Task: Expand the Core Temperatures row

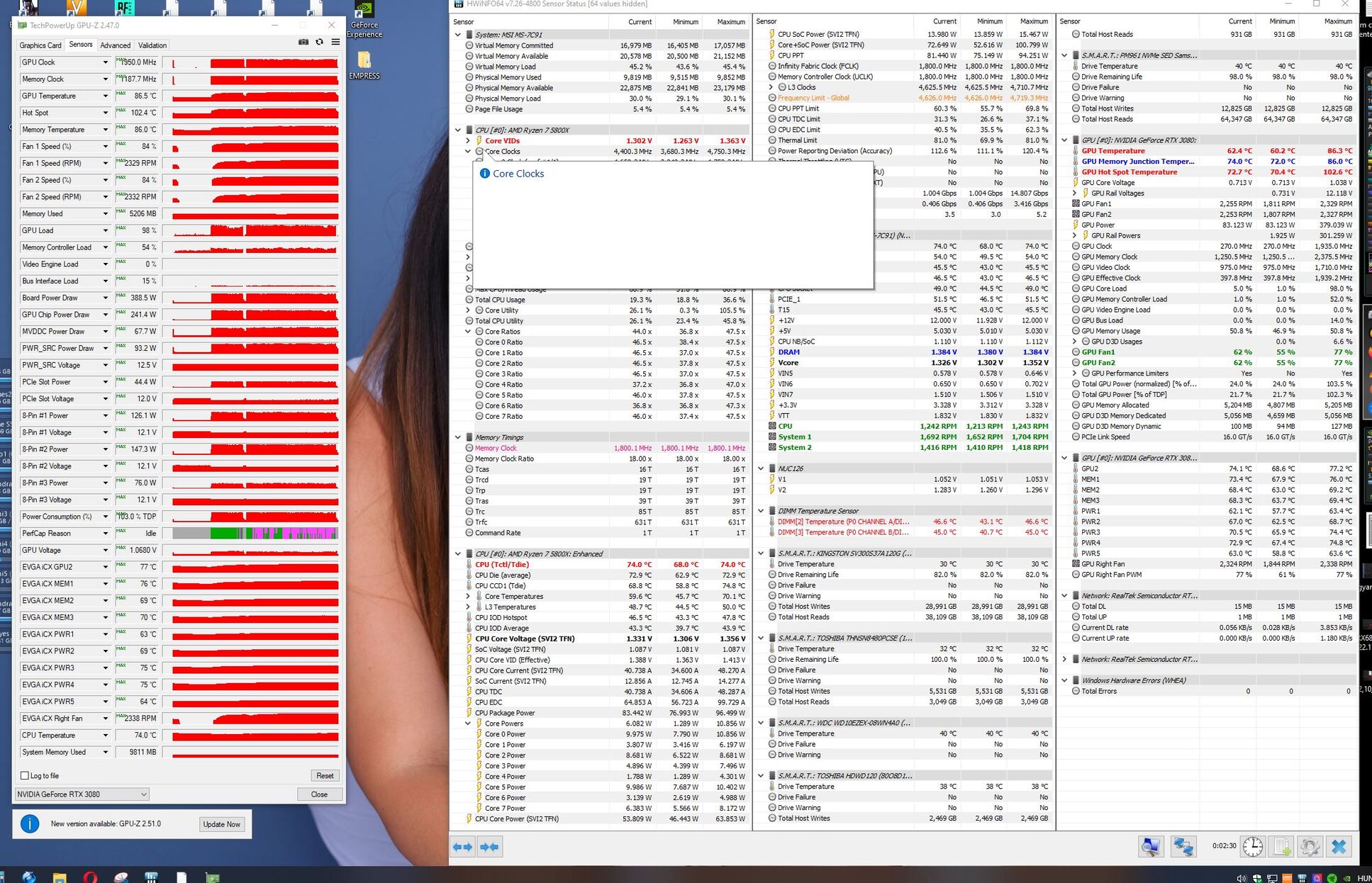Action: [468, 597]
